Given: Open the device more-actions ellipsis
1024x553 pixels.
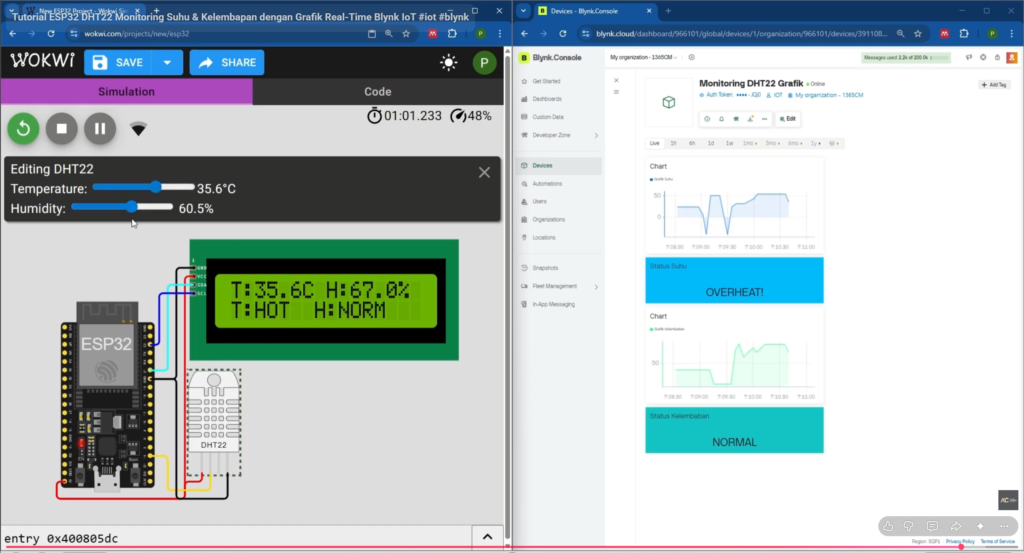Looking at the screenshot, I should tap(765, 119).
